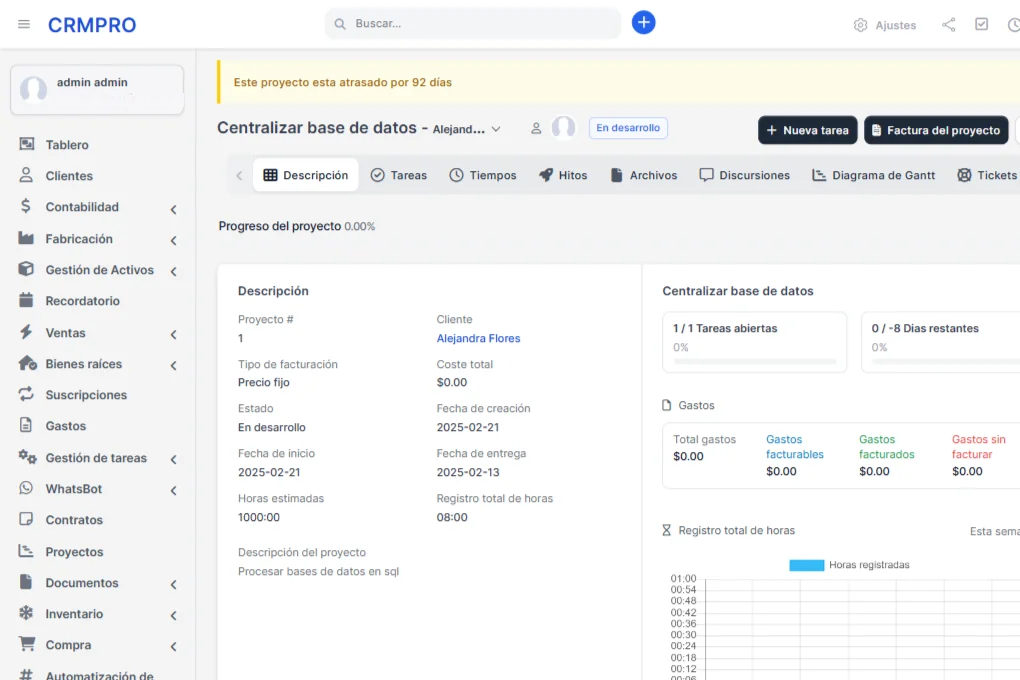The width and height of the screenshot is (1020, 680).
Task: Click the Bienes raíces house icon
Action: (27, 363)
